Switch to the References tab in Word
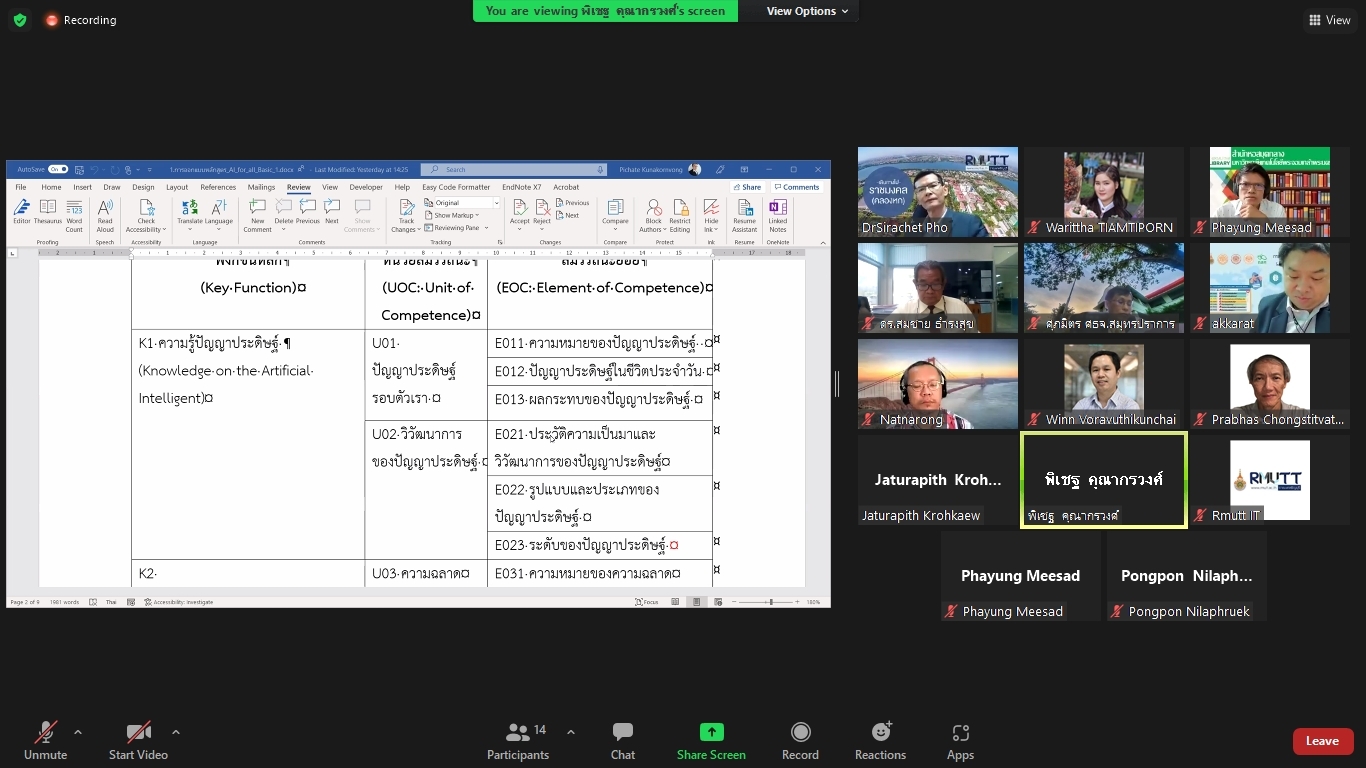Screen dimensions: 1366x768 [x=218, y=187]
